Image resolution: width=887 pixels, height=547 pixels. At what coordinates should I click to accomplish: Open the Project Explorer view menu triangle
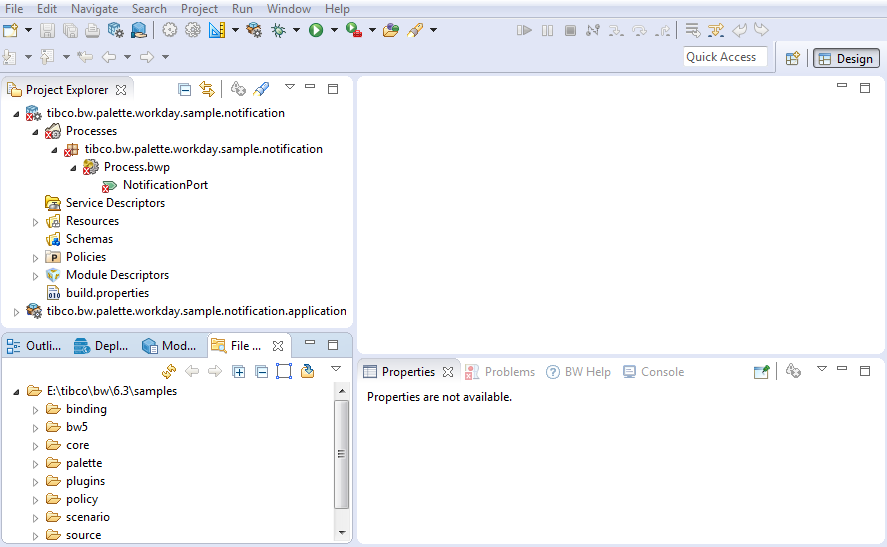(290, 87)
